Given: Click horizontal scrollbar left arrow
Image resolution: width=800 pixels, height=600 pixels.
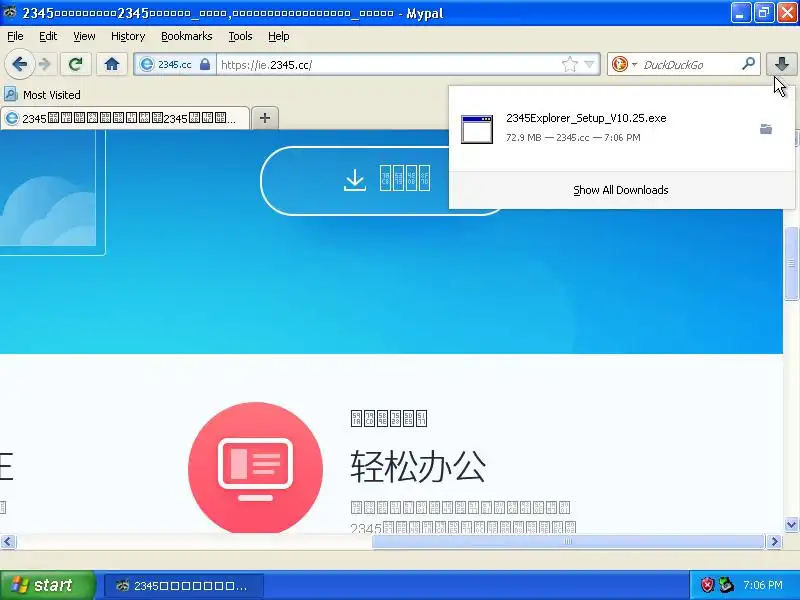Looking at the screenshot, I should click(x=8, y=541).
